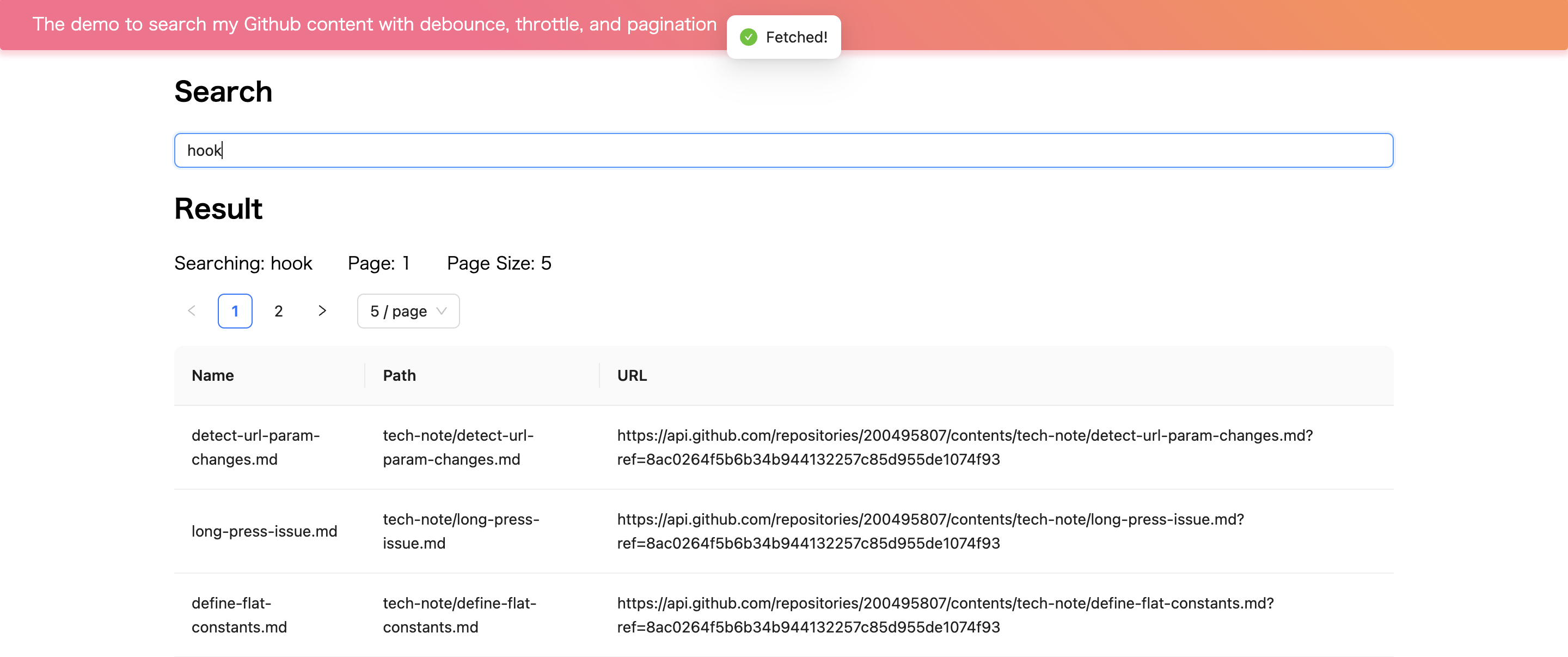Image resolution: width=1568 pixels, height=657 pixels.
Task: Select the long-press-issue.md name cell
Action: [x=264, y=531]
